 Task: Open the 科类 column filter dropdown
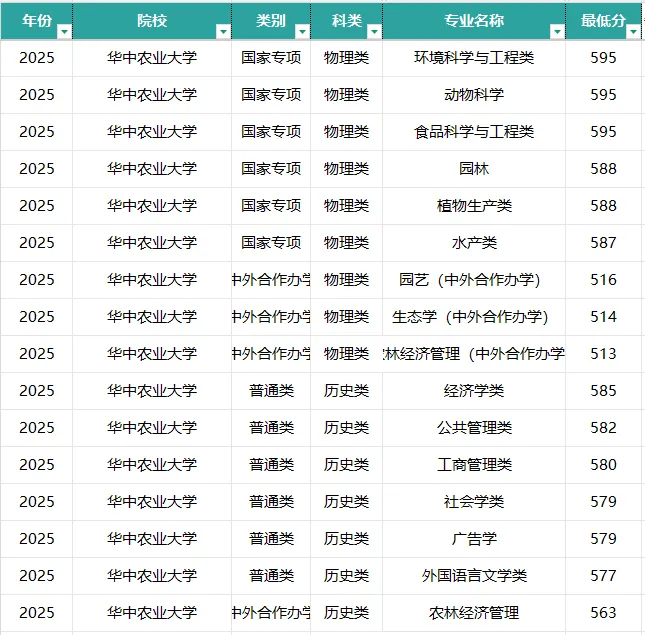click(374, 31)
